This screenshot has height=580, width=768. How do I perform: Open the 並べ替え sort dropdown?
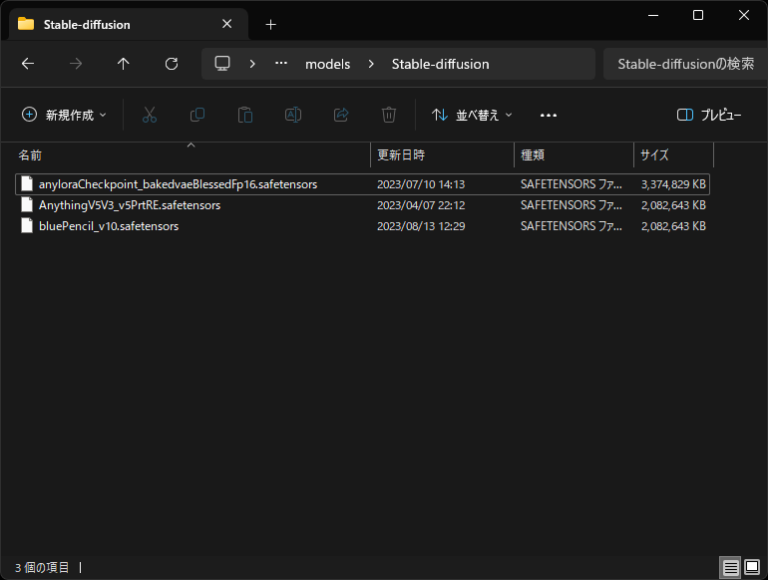472,115
